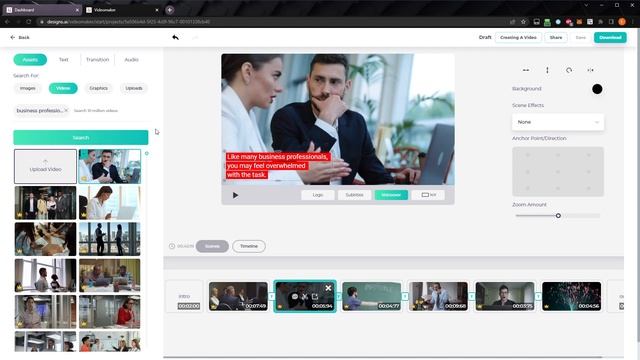
Task: Select the bottom-right anchor point
Action: click(x=589, y=188)
